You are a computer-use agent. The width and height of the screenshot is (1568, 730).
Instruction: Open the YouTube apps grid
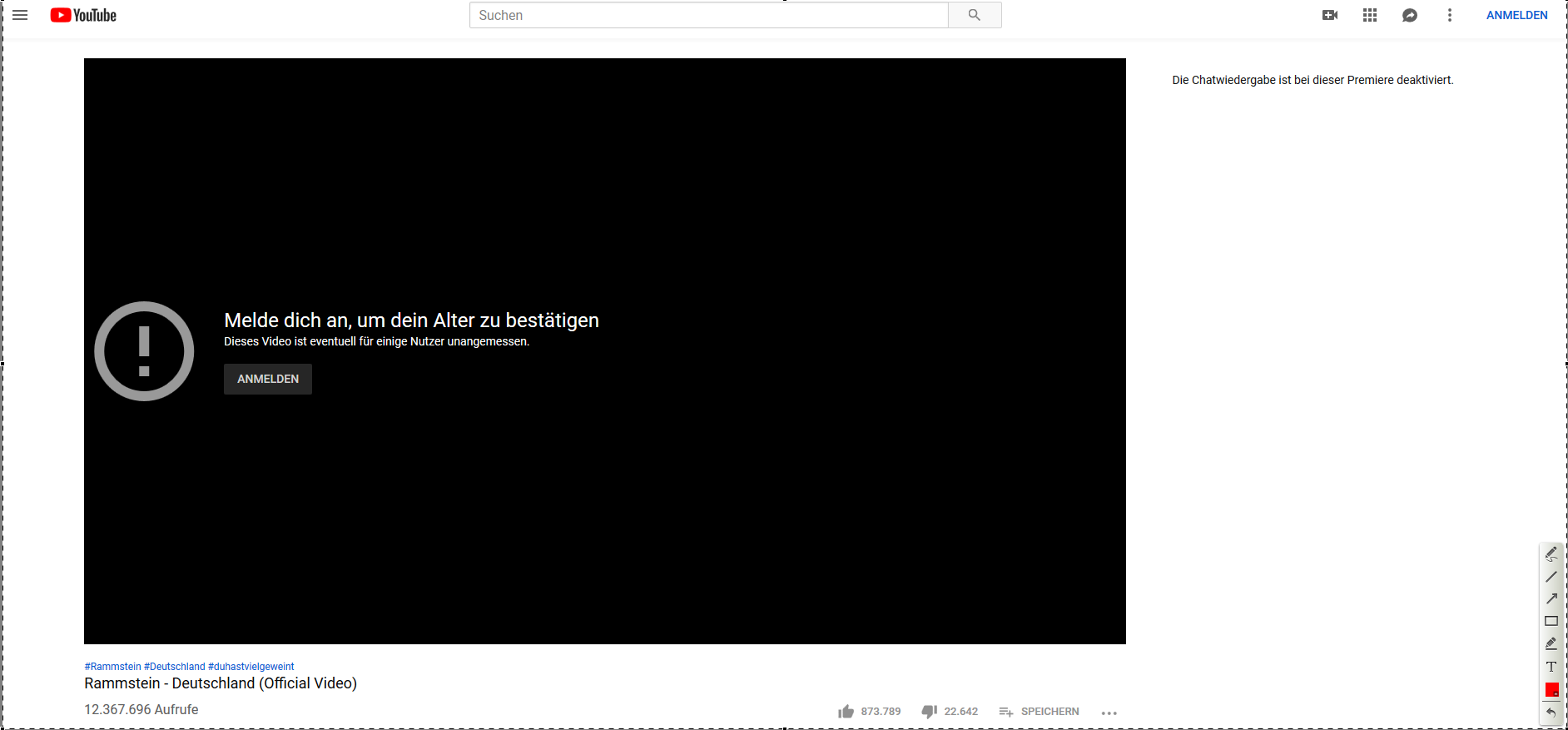coord(1370,15)
